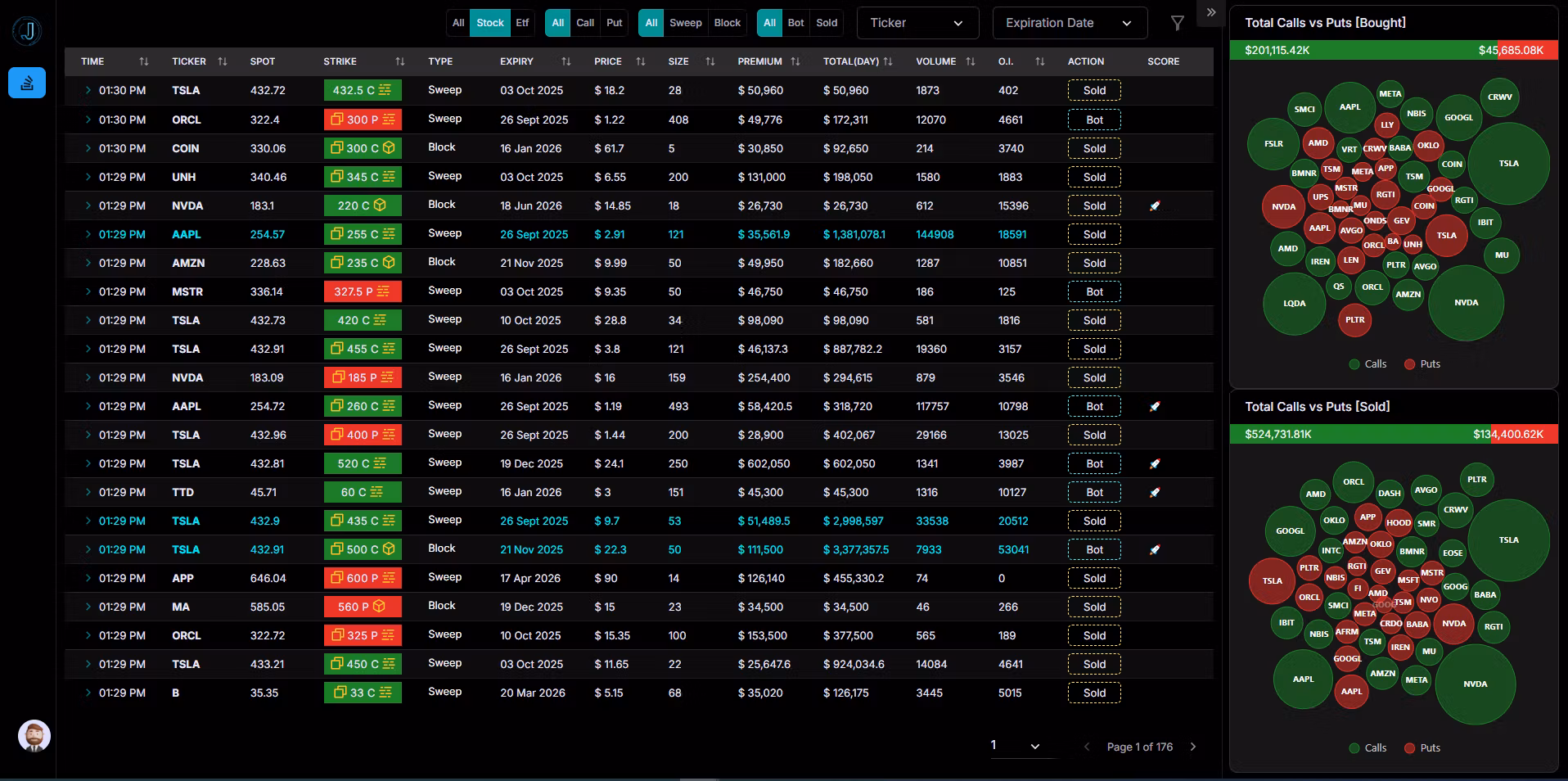Open the Ticker dropdown
Image resolution: width=1568 pixels, height=781 pixels.
pos(917,23)
